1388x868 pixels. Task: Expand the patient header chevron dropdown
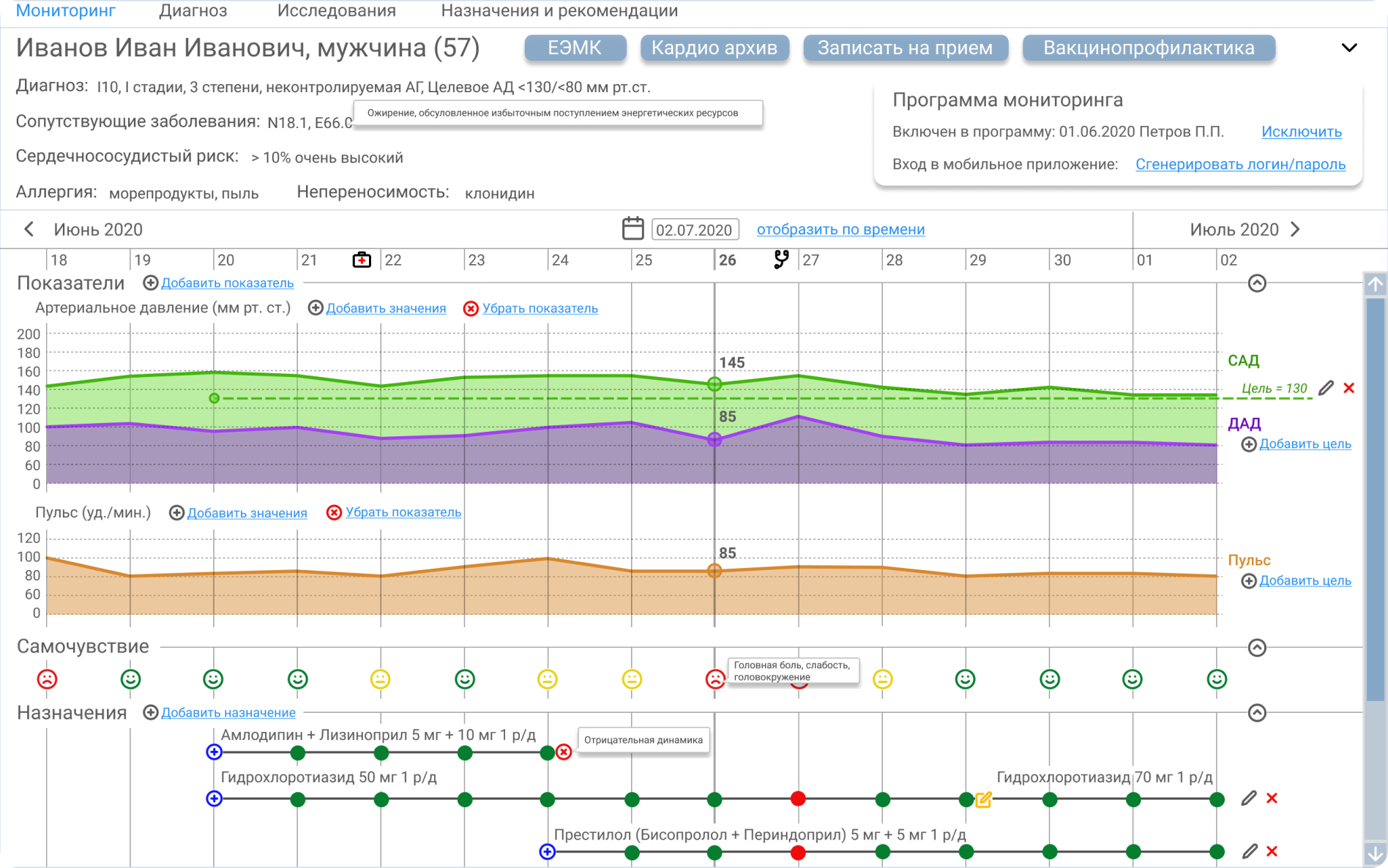coord(1349,48)
